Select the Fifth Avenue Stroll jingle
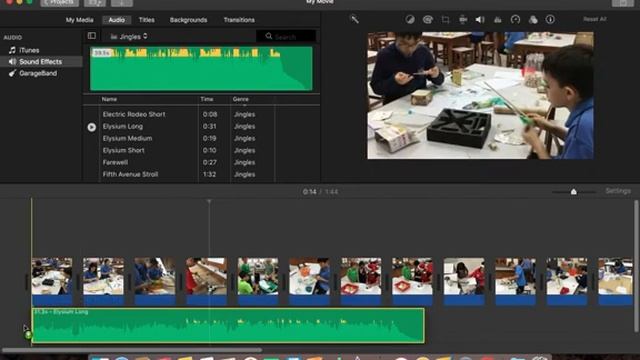 click(130, 174)
